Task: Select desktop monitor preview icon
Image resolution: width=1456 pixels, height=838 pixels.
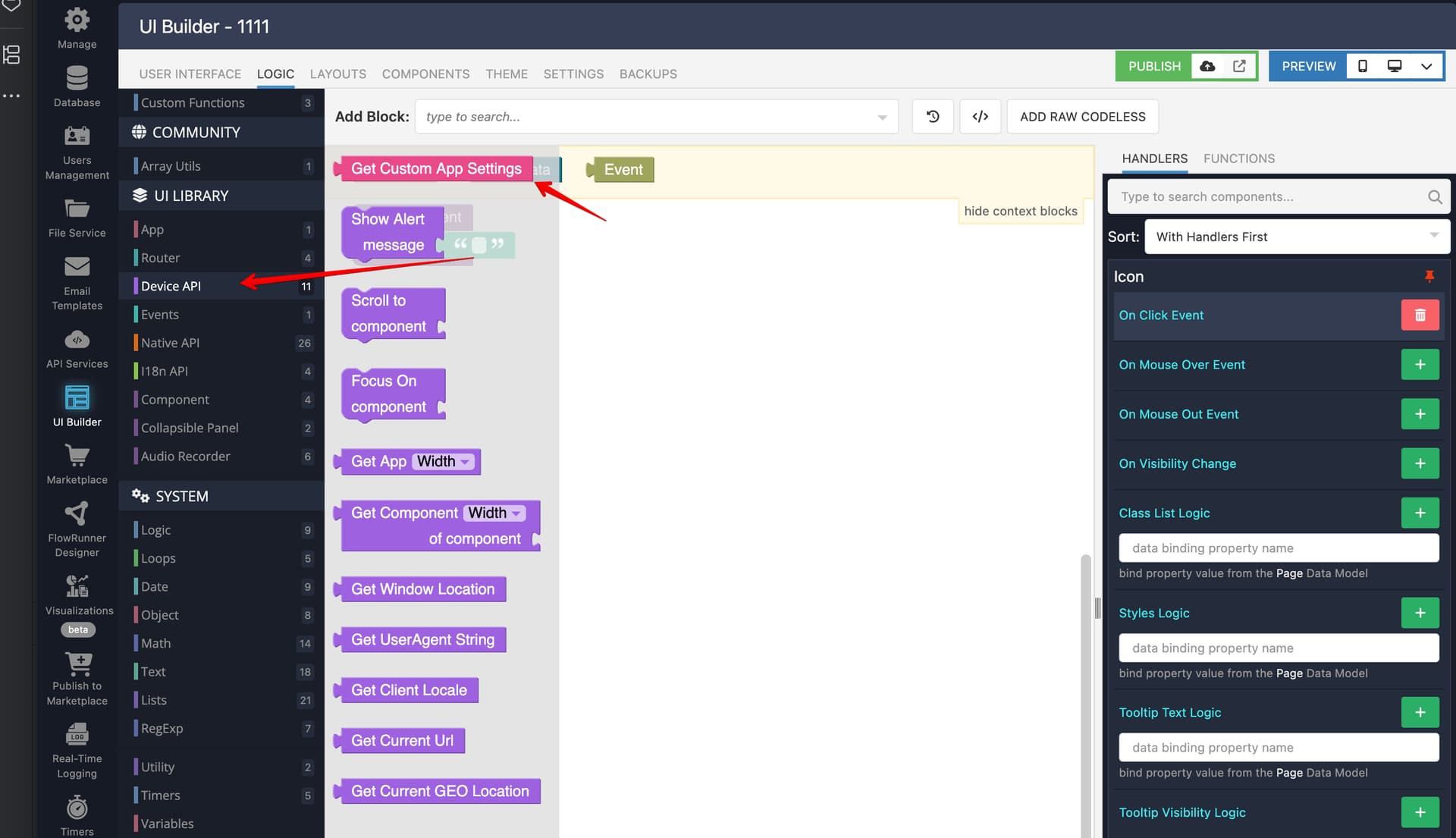Action: click(1394, 67)
